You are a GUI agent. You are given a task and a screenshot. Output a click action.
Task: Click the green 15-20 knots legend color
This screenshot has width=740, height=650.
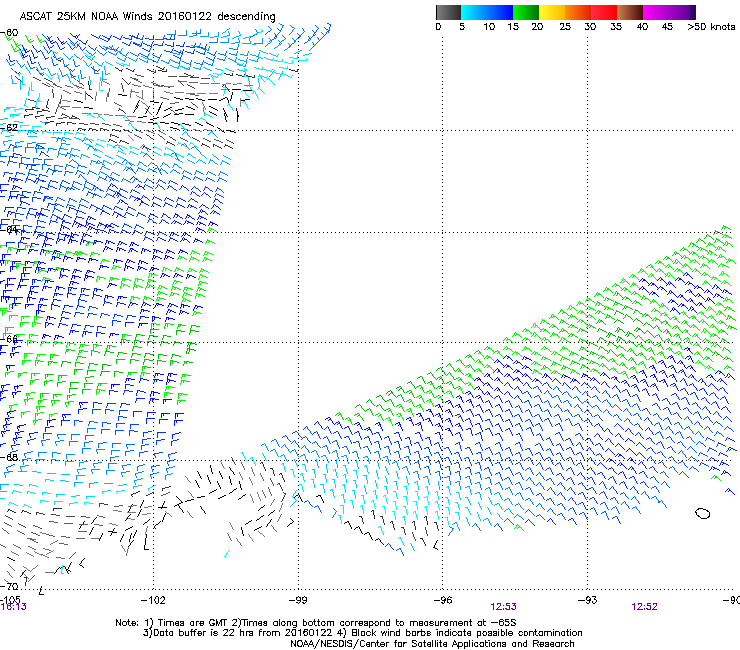point(526,12)
